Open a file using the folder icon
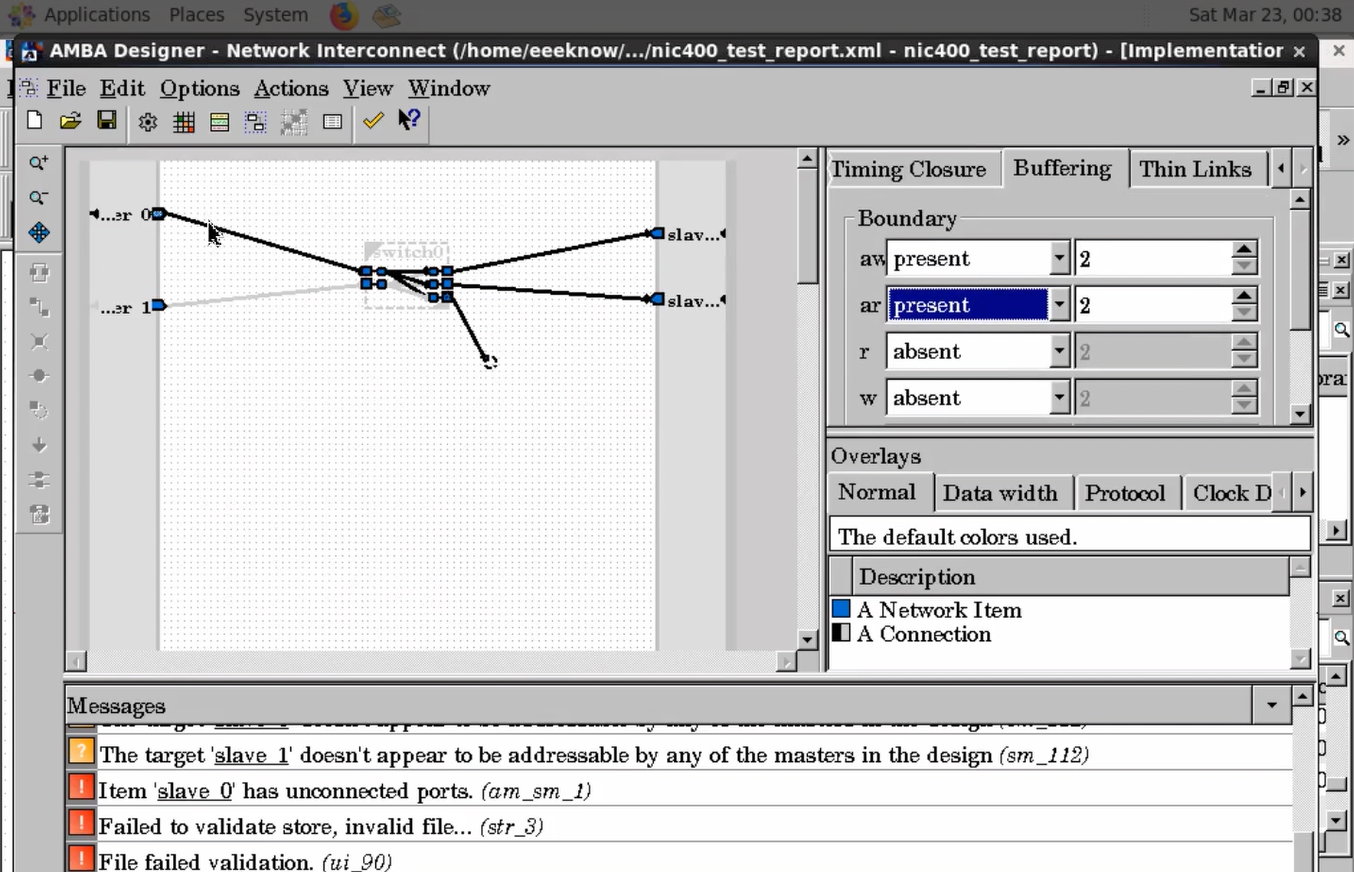Screen dimensions: 1354x872 [x=70, y=121]
